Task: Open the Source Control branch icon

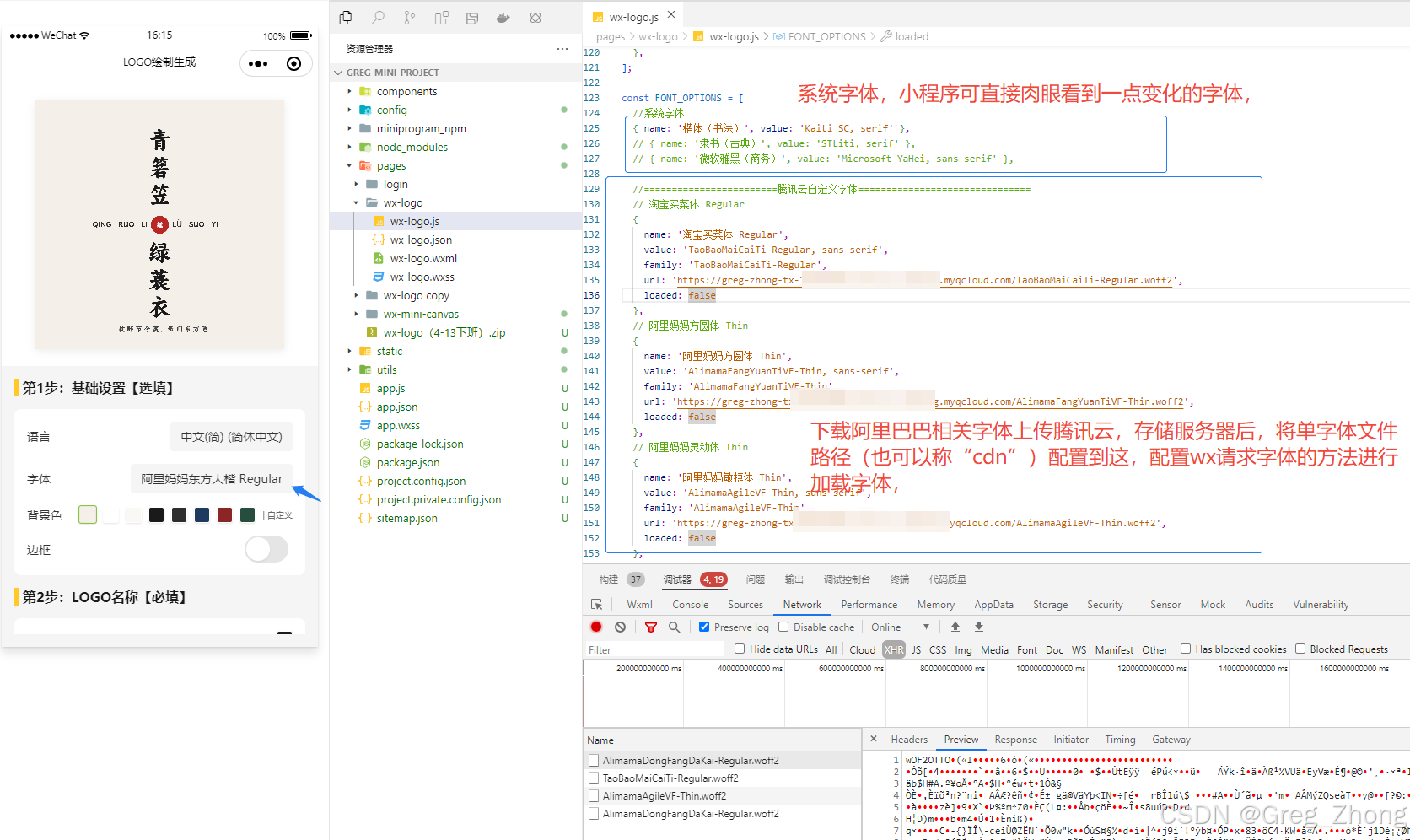Action: 409,18
